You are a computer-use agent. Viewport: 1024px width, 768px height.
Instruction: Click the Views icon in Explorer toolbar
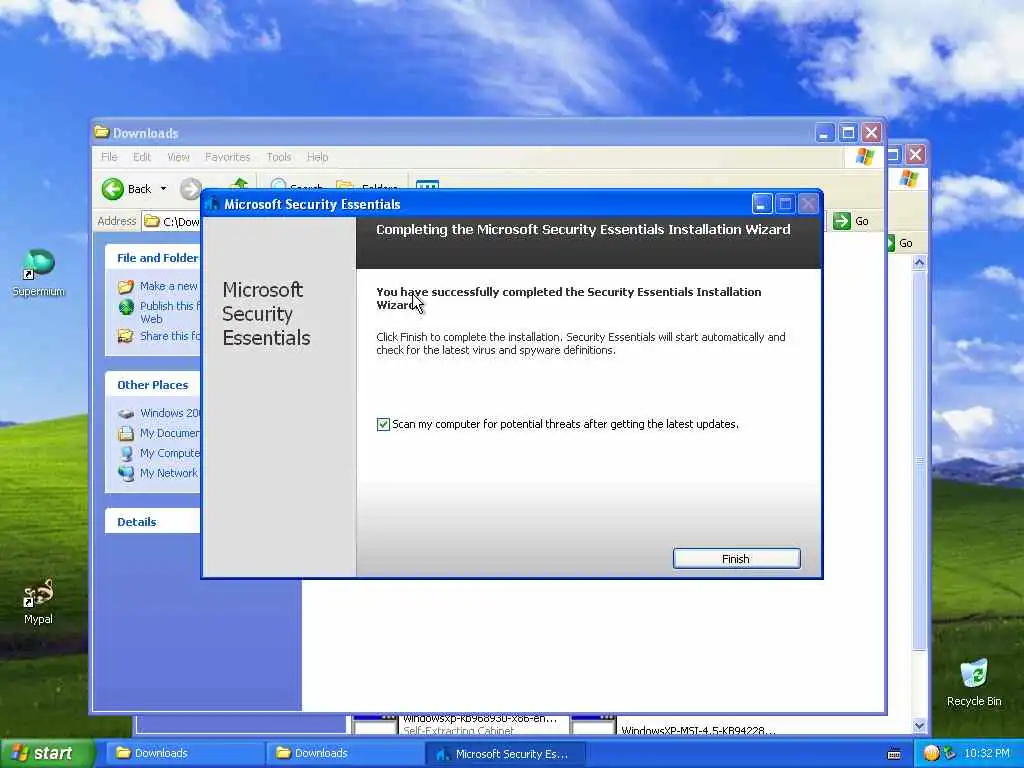427,185
